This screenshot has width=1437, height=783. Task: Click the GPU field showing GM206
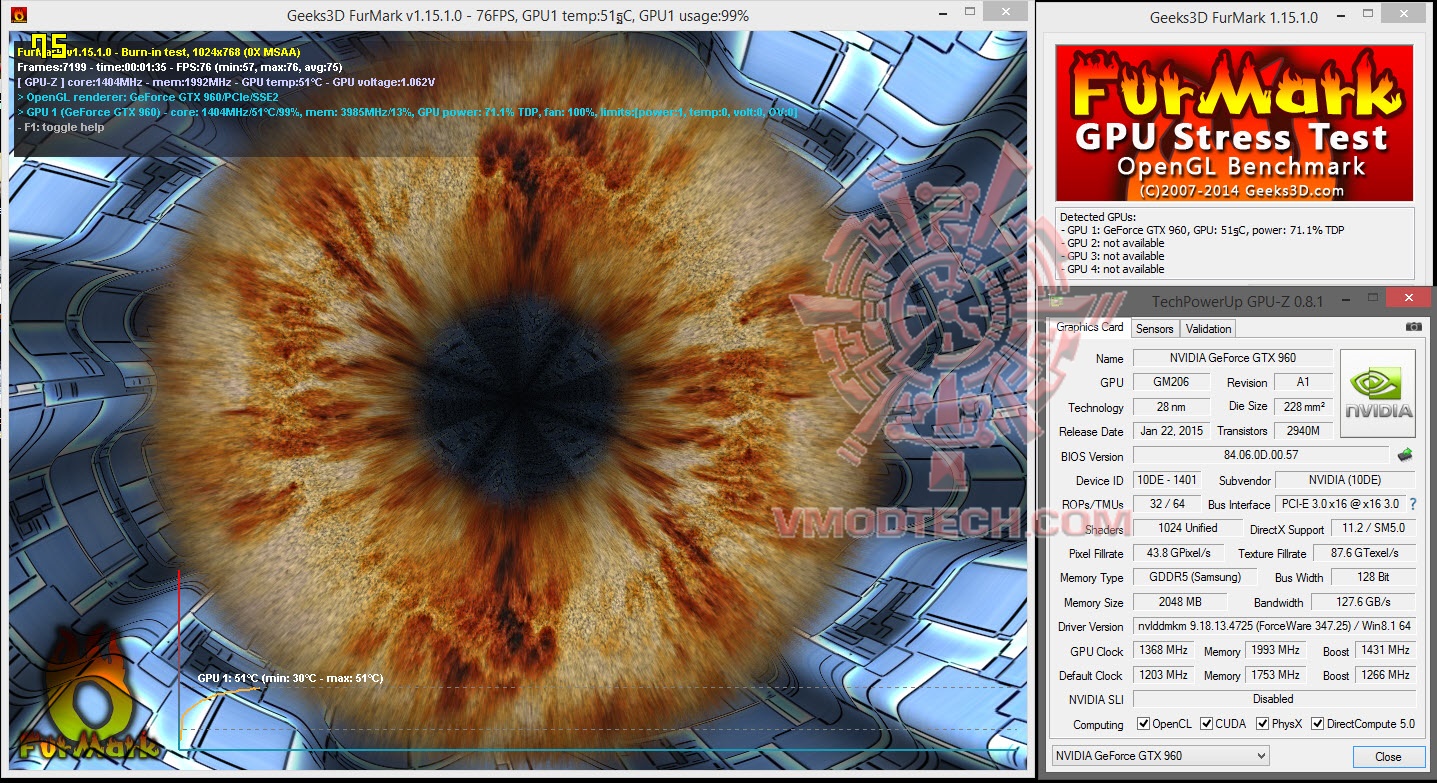coord(1172,382)
